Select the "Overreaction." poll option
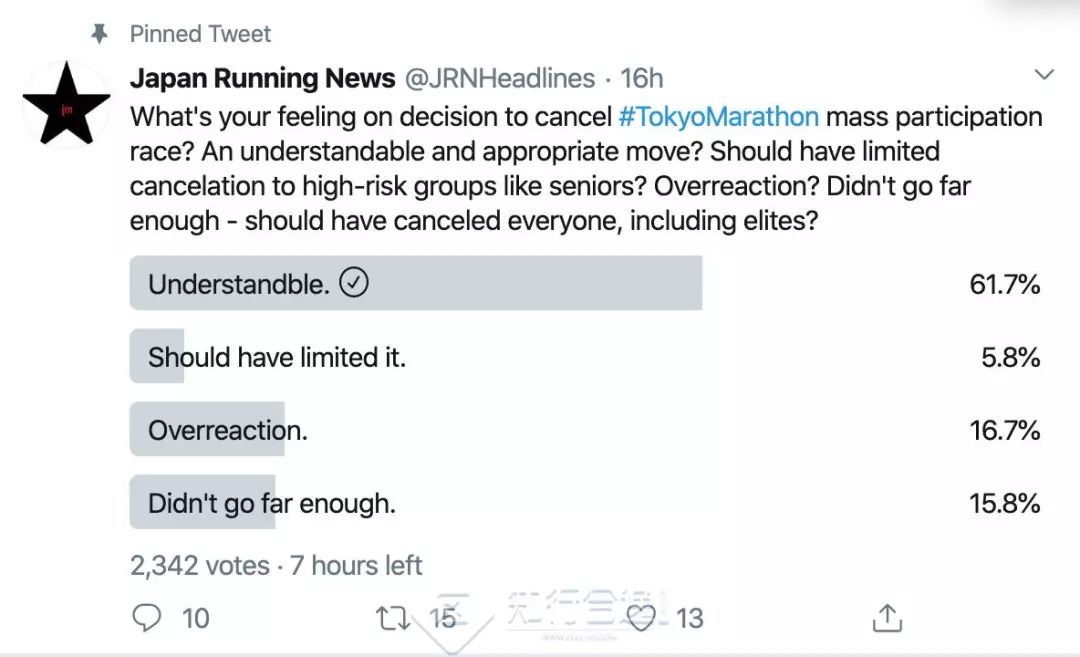The height and width of the screenshot is (657, 1080). (227, 431)
